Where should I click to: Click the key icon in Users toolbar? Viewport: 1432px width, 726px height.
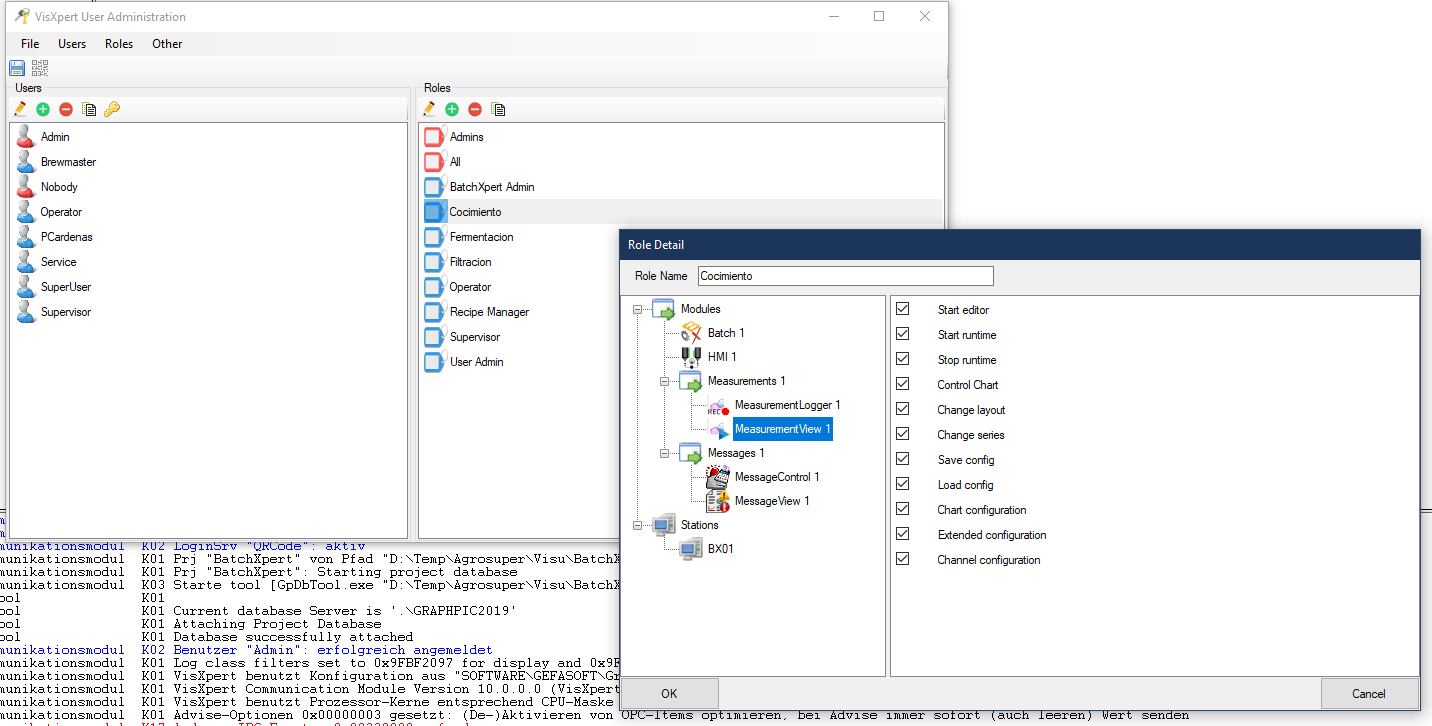click(x=112, y=109)
